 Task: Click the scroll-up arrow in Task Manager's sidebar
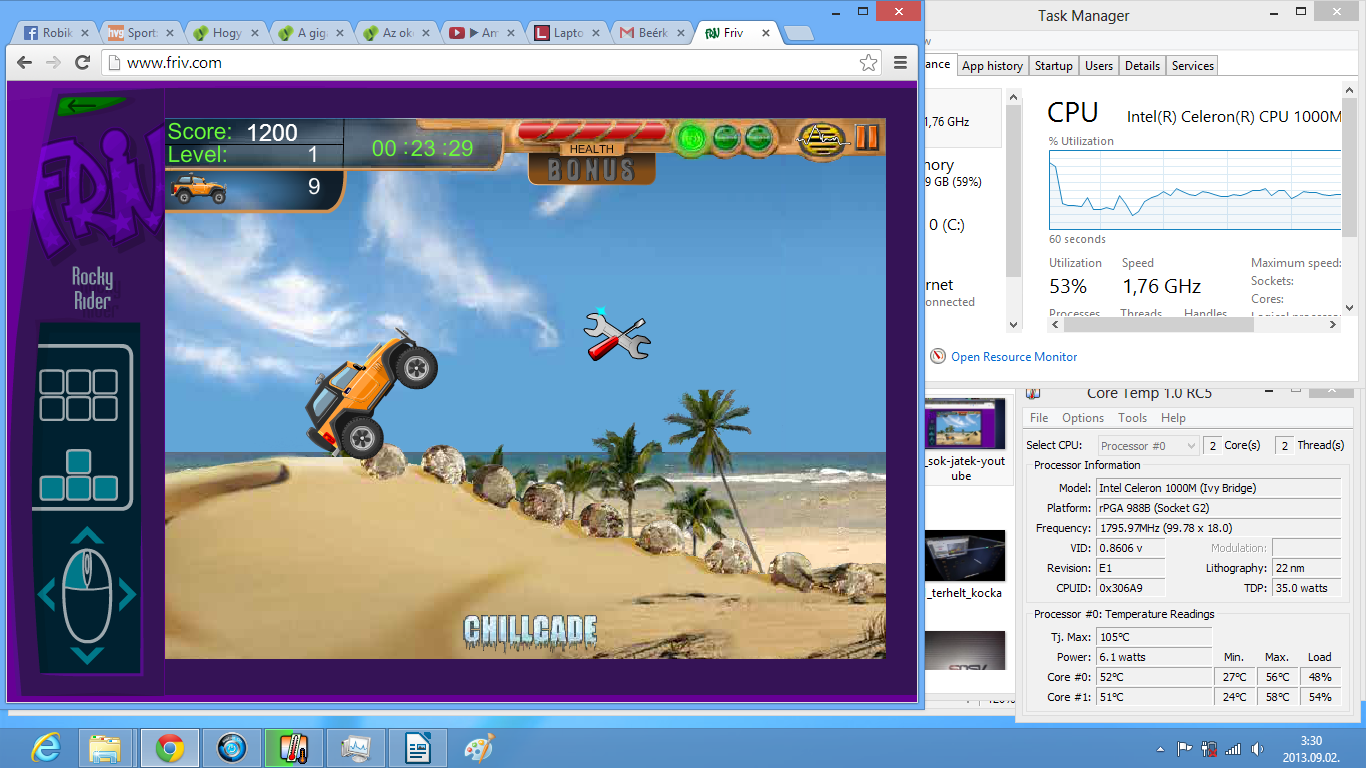tap(1013, 98)
